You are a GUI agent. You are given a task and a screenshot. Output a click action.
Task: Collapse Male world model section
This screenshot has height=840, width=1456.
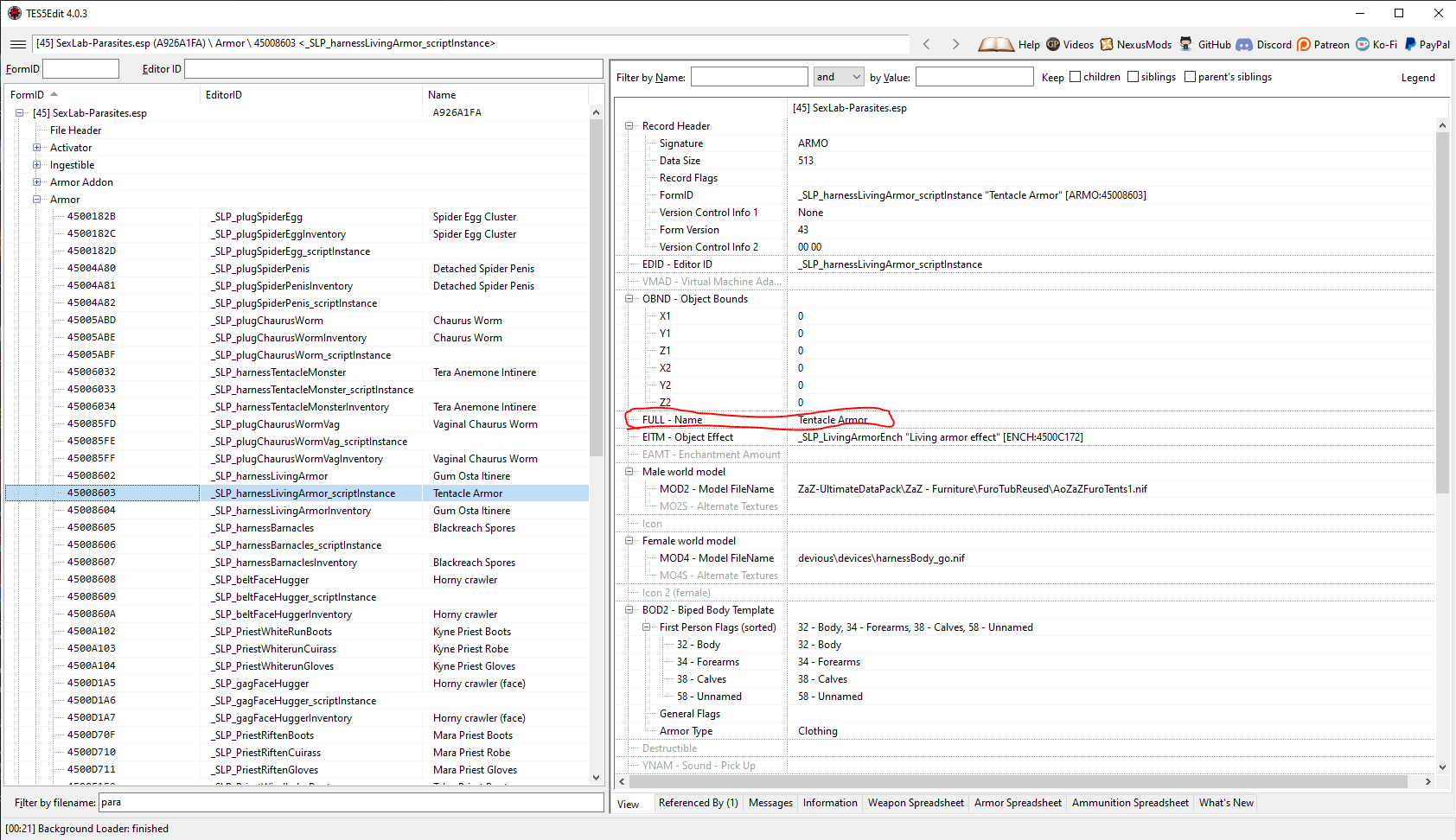(629, 472)
